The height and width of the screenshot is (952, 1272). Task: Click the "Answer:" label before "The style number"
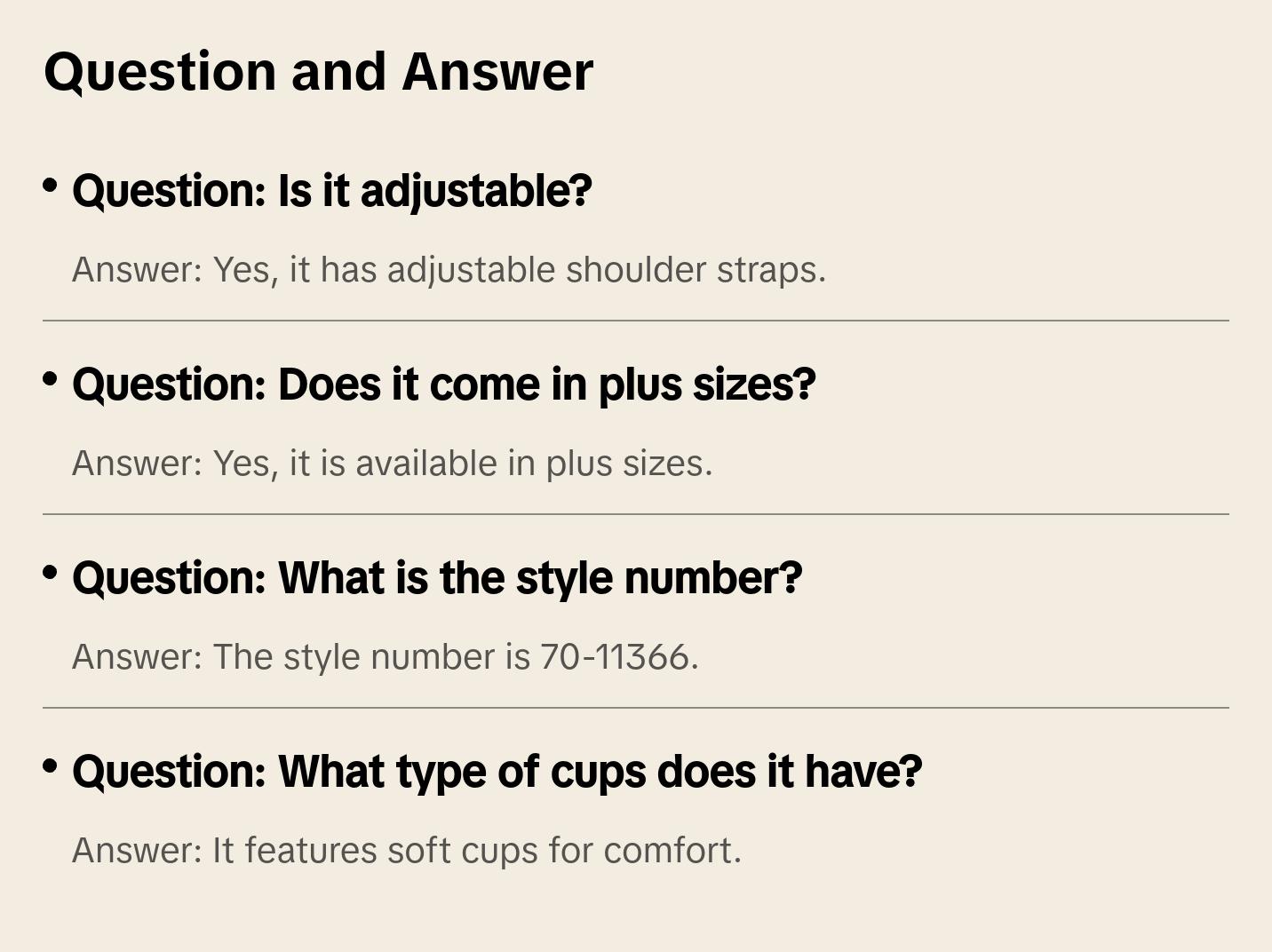pos(138,657)
